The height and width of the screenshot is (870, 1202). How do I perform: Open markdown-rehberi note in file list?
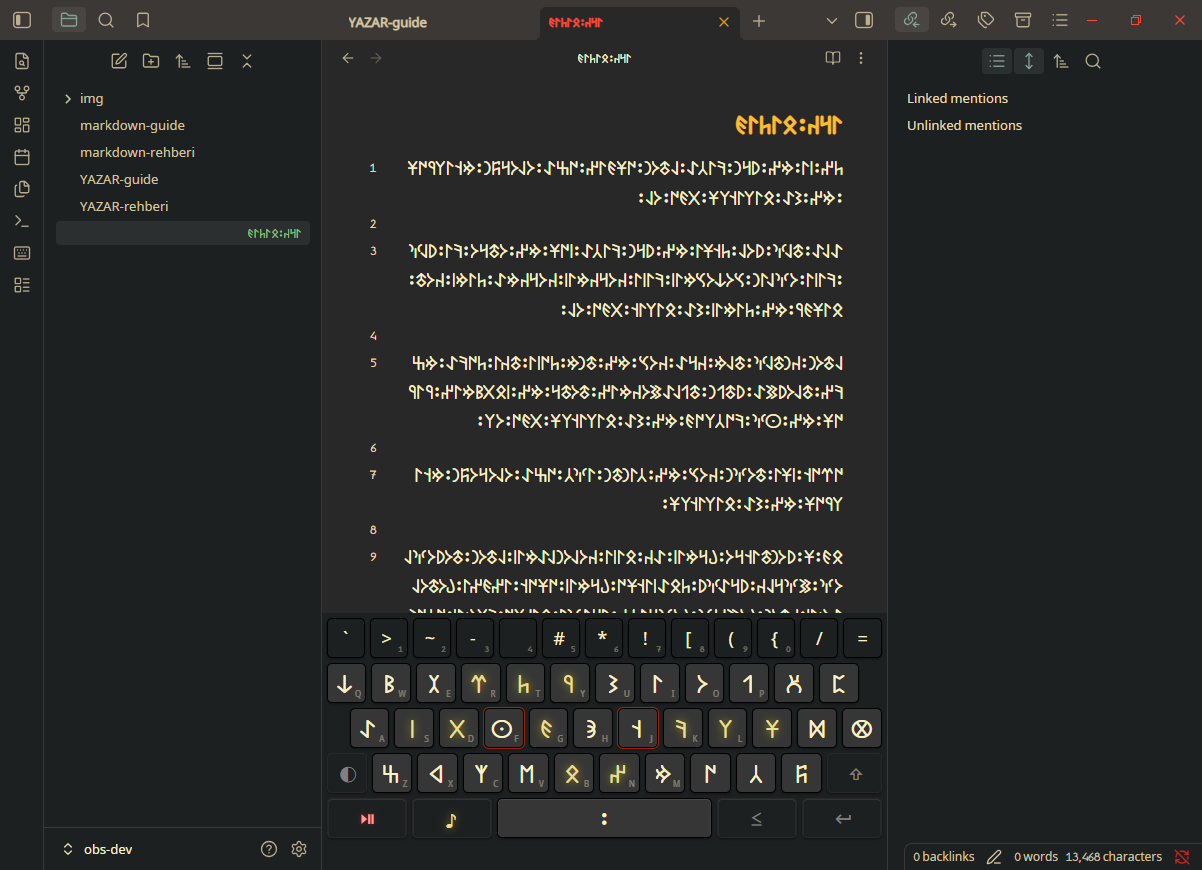coord(137,152)
